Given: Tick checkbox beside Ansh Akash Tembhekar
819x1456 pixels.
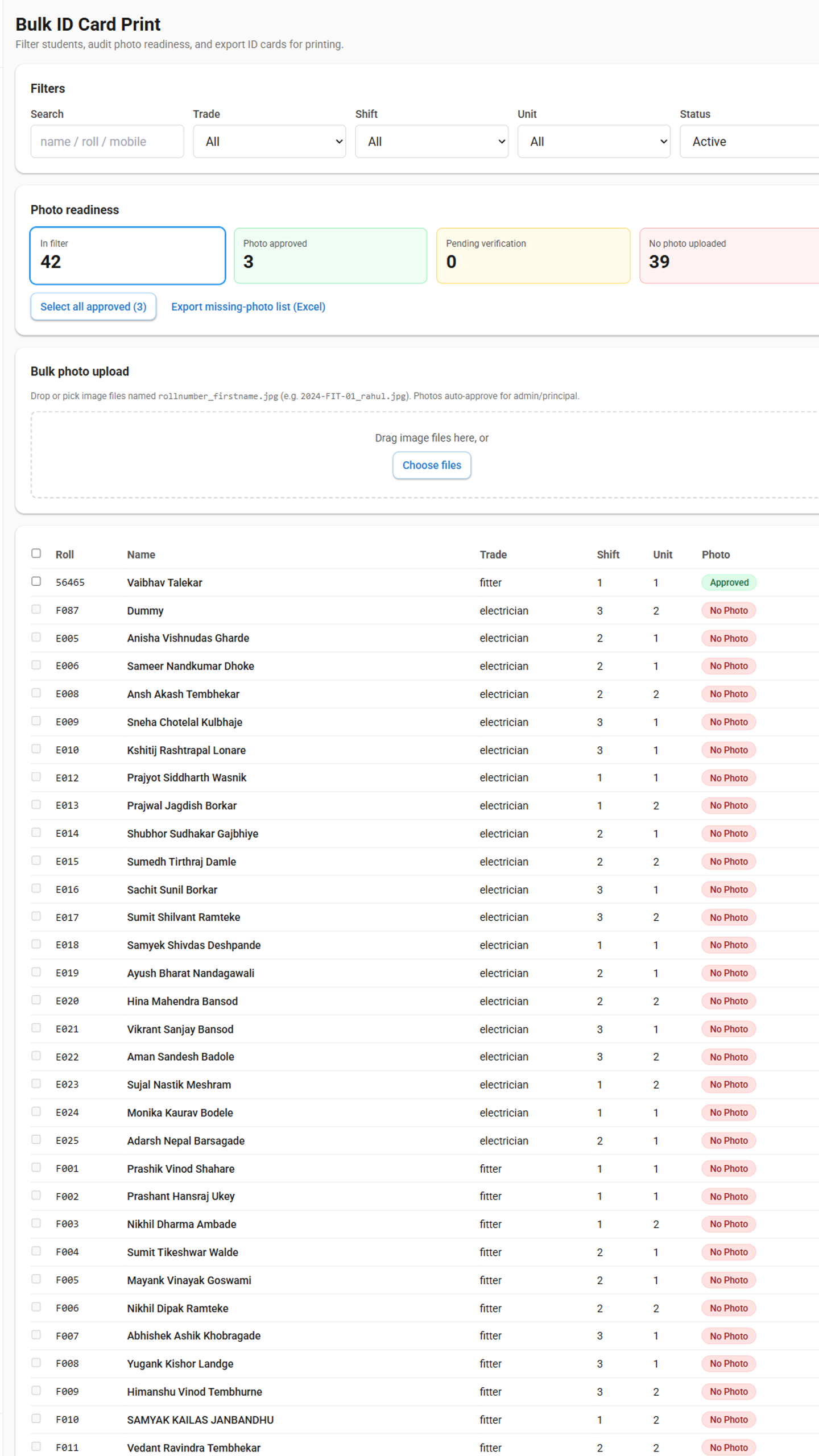Looking at the screenshot, I should click(36, 692).
